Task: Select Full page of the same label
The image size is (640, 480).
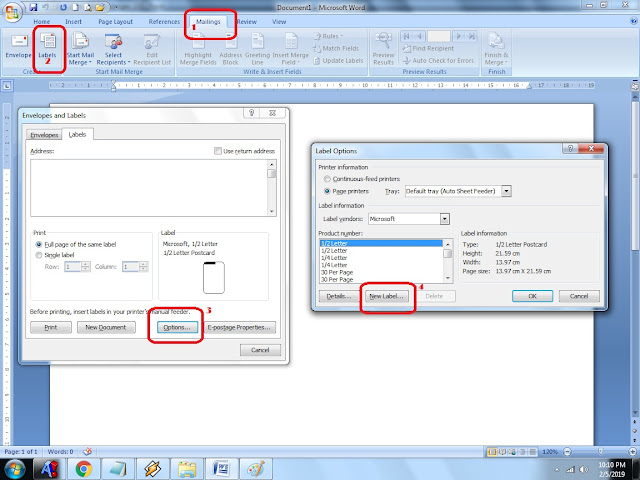Action: click(39, 244)
